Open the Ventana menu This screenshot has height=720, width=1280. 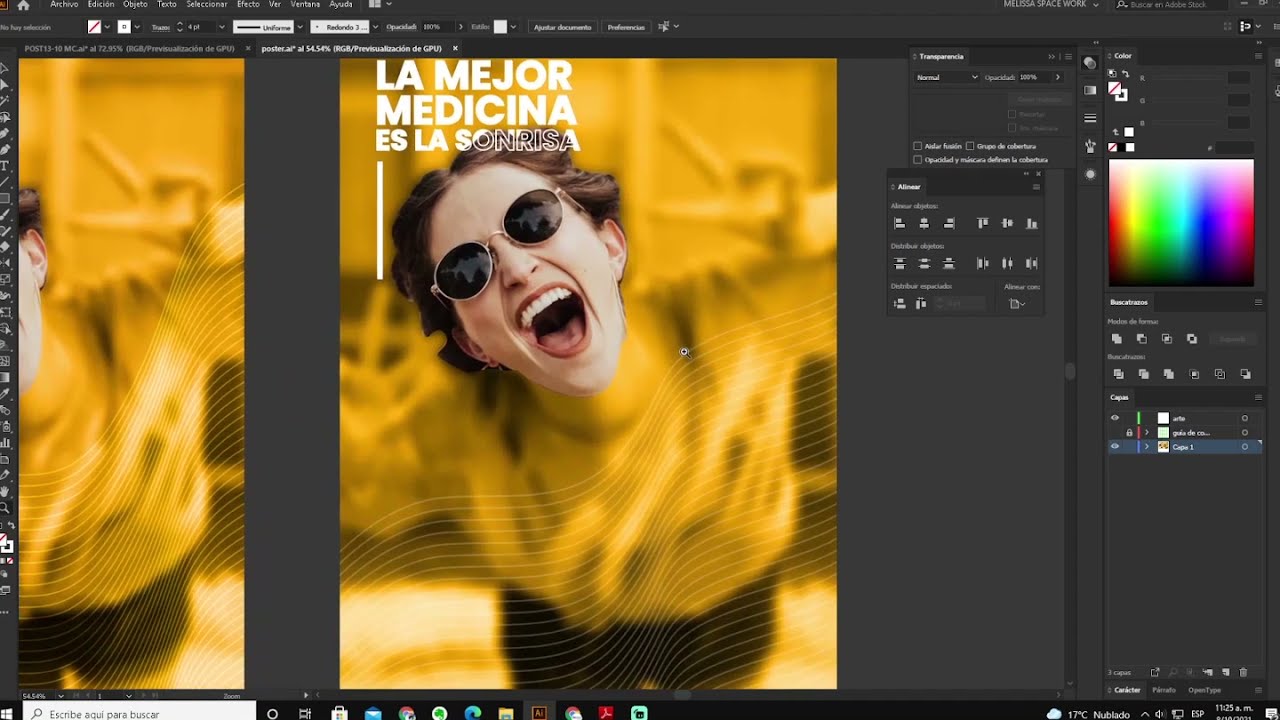tap(305, 5)
